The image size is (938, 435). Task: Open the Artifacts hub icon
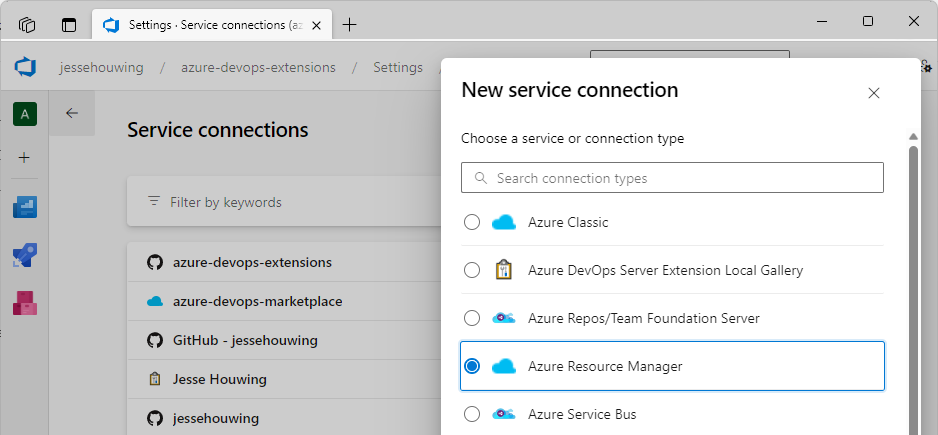click(x=25, y=302)
